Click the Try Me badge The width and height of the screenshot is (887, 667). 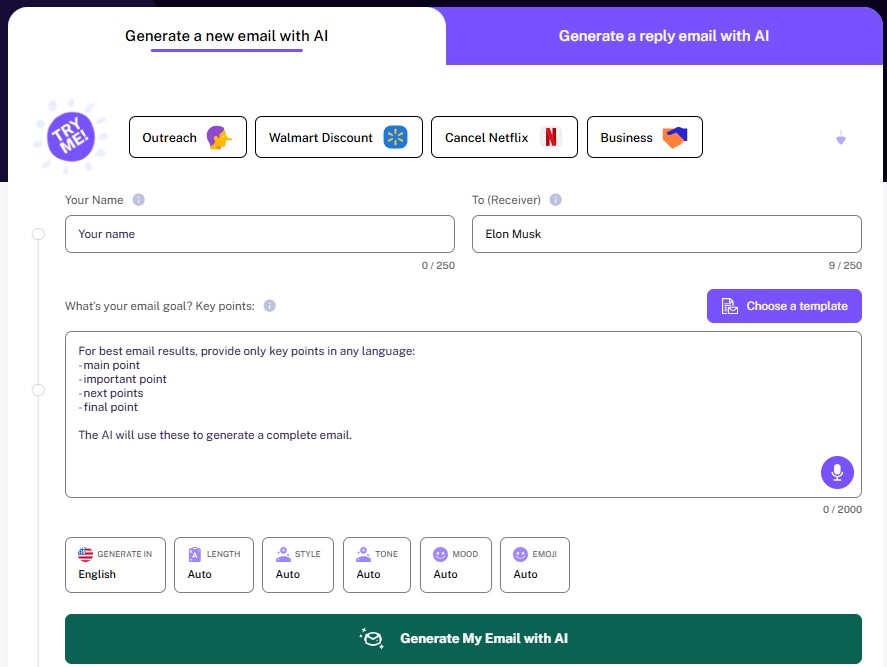click(x=70, y=136)
